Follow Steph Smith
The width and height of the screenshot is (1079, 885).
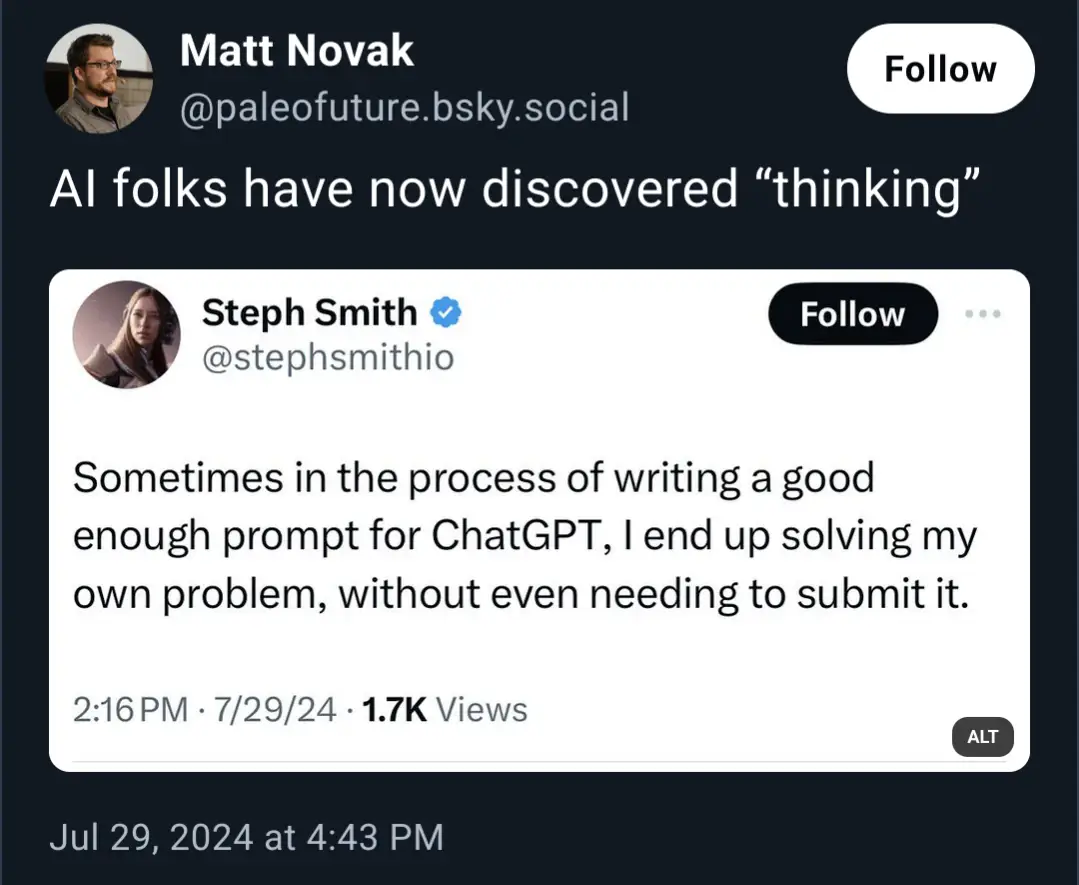pos(852,313)
